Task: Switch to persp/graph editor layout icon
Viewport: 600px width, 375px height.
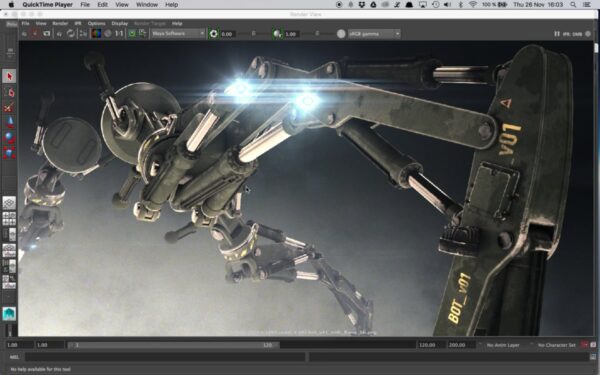Action: 9,266
